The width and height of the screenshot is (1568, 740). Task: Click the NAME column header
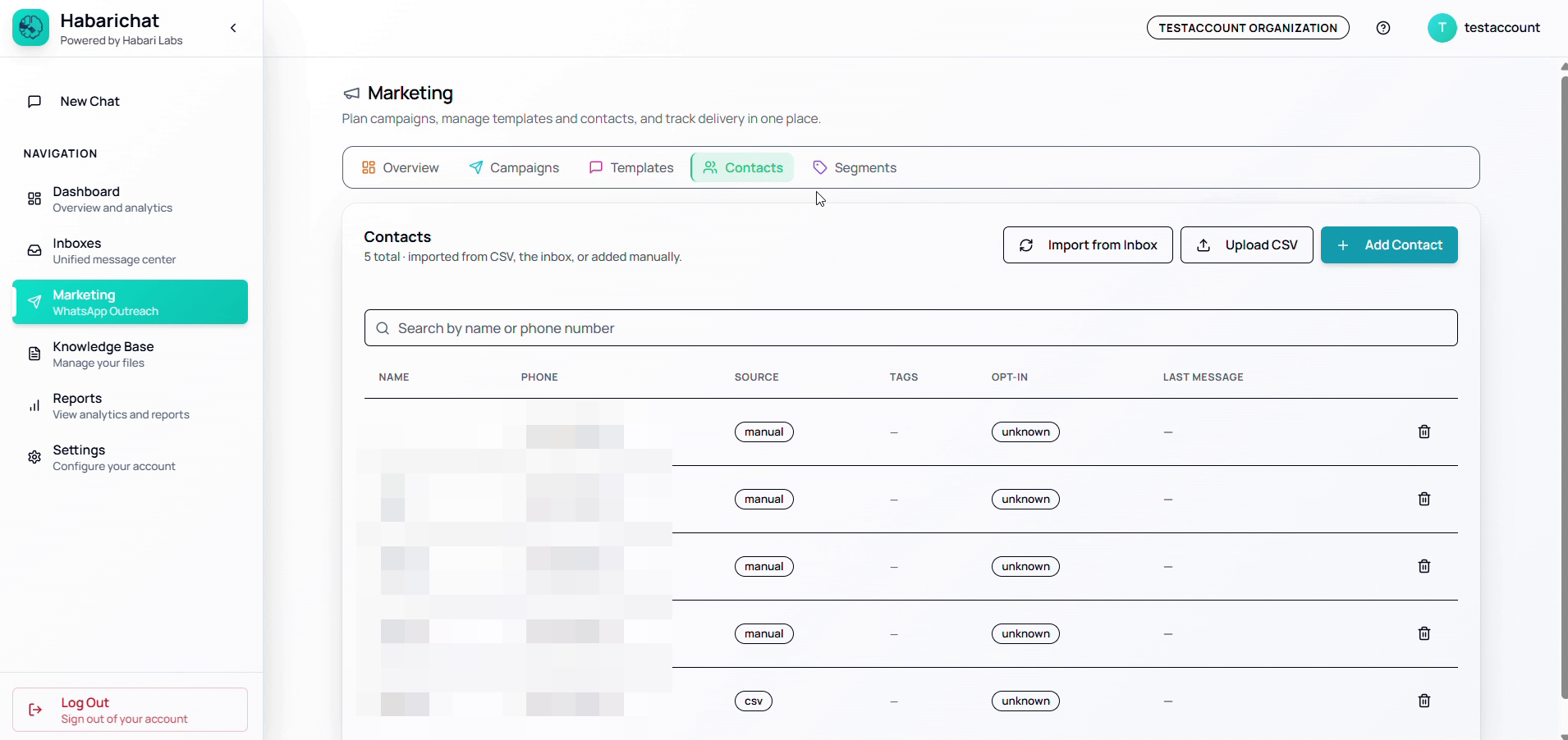tap(394, 377)
